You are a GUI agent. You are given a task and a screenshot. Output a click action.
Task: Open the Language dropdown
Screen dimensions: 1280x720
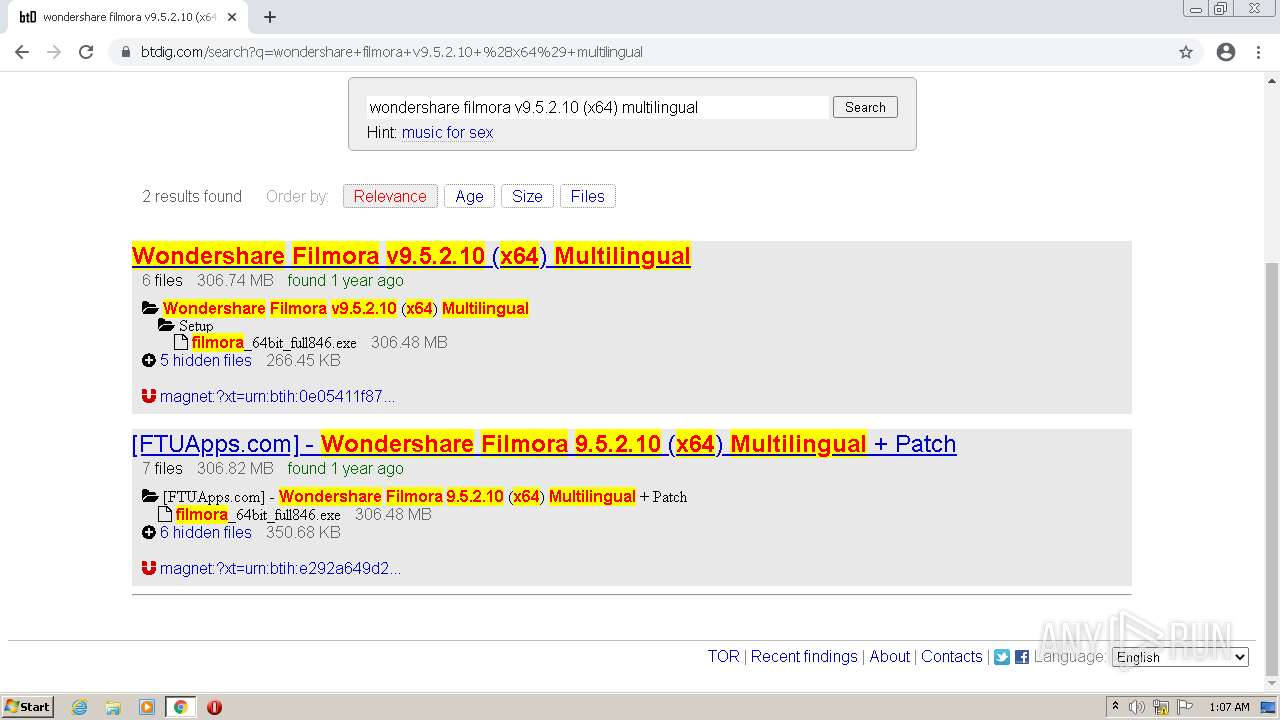(1180, 657)
